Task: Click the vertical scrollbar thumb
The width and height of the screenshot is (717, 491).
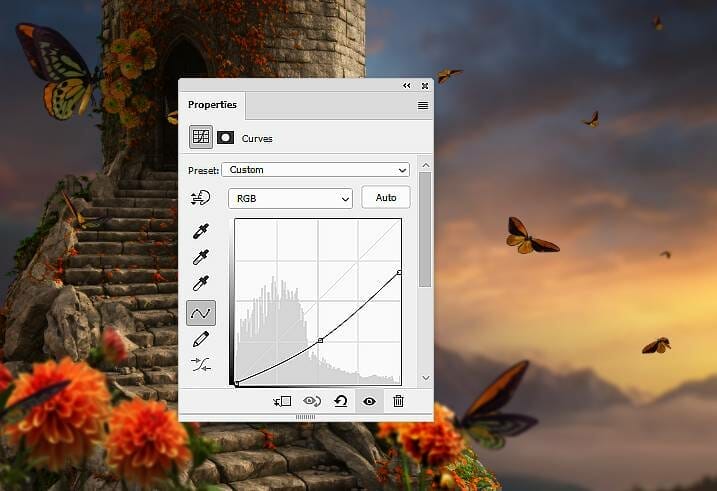Action: coord(425,229)
